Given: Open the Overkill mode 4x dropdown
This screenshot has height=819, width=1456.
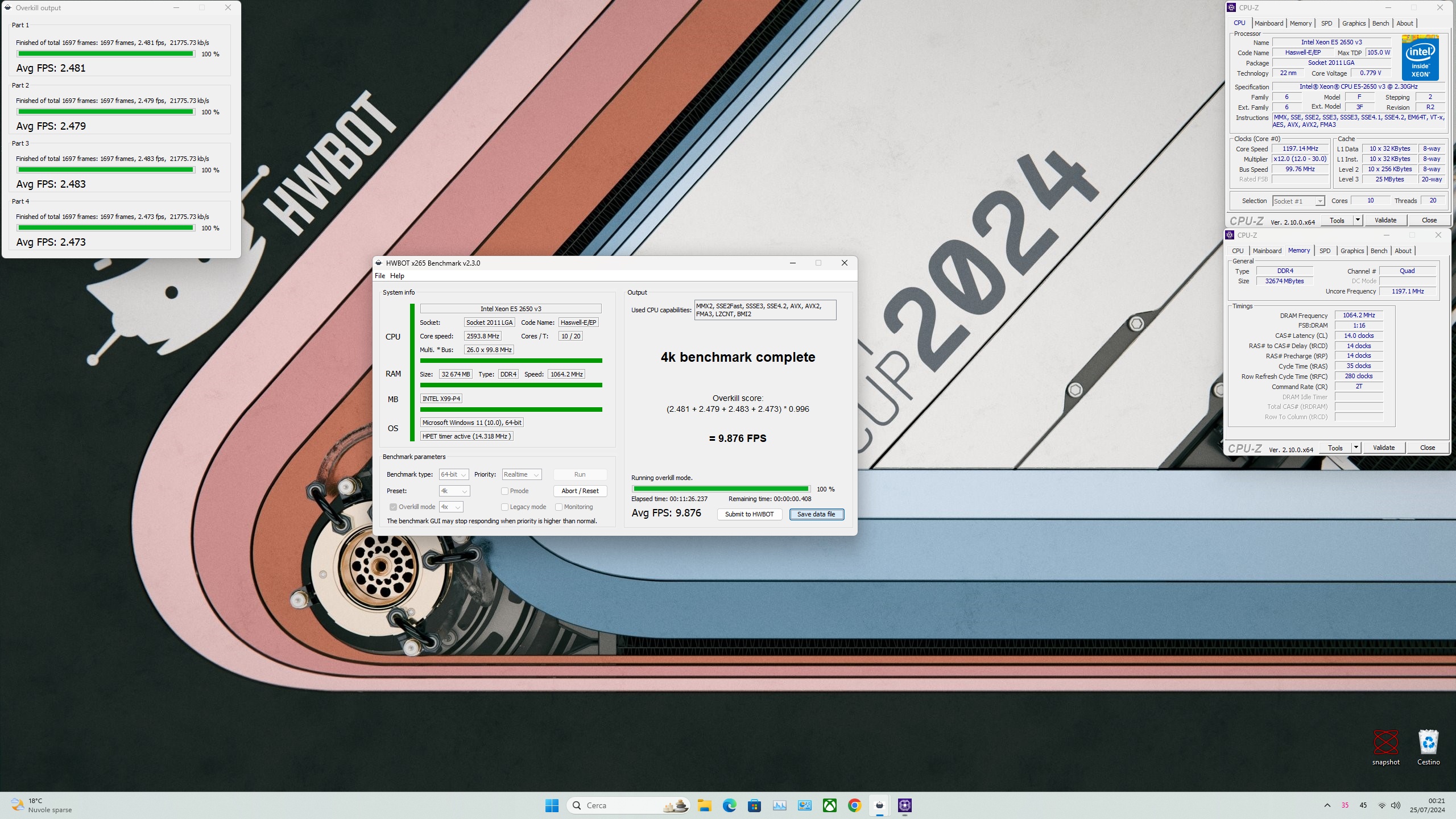Looking at the screenshot, I should [x=451, y=507].
